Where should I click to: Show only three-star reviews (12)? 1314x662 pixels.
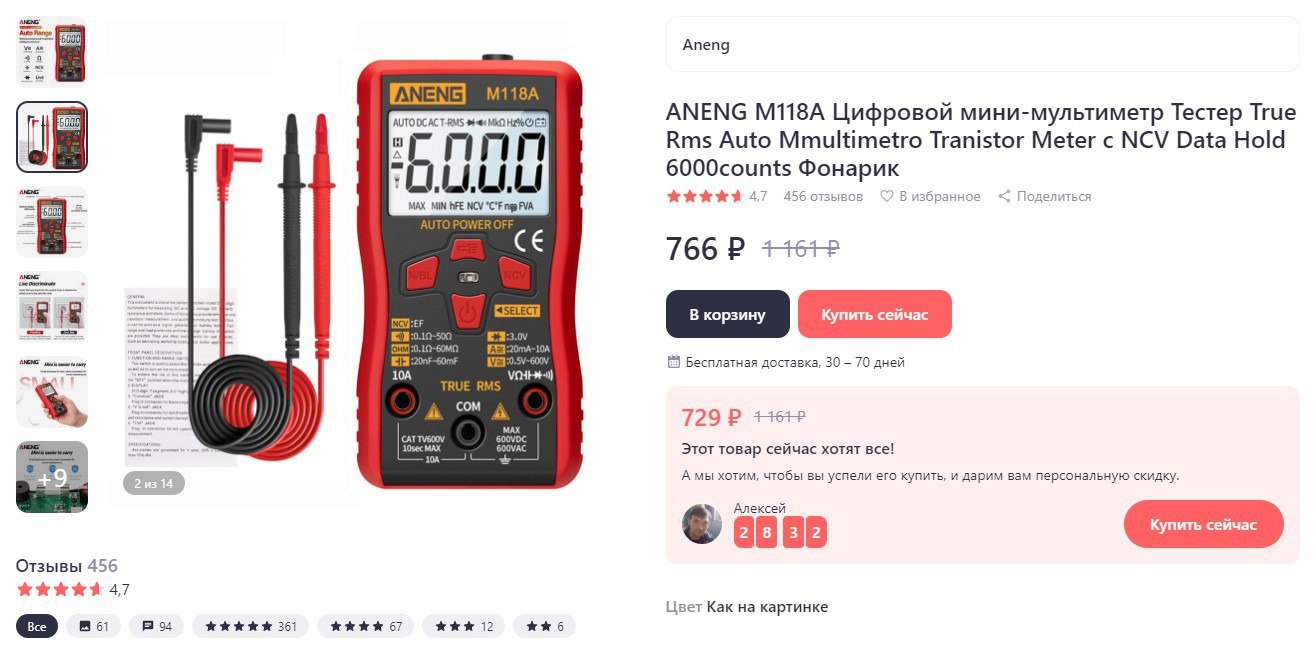click(x=464, y=627)
